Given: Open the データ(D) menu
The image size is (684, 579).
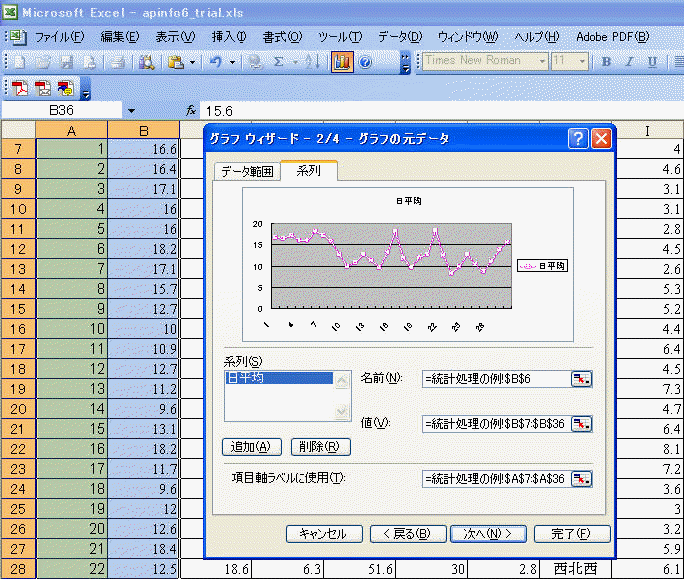Looking at the screenshot, I should coord(400,37).
